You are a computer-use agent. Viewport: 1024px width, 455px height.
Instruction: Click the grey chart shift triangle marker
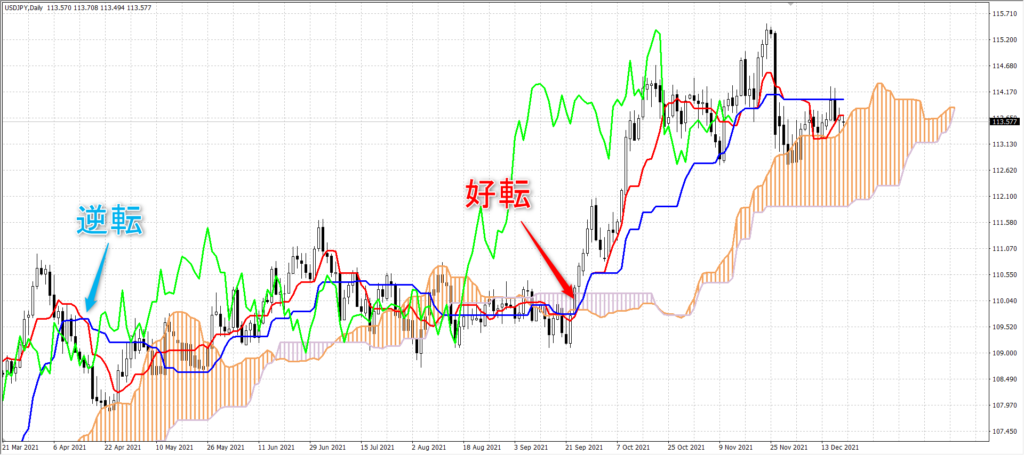click(x=792, y=3)
